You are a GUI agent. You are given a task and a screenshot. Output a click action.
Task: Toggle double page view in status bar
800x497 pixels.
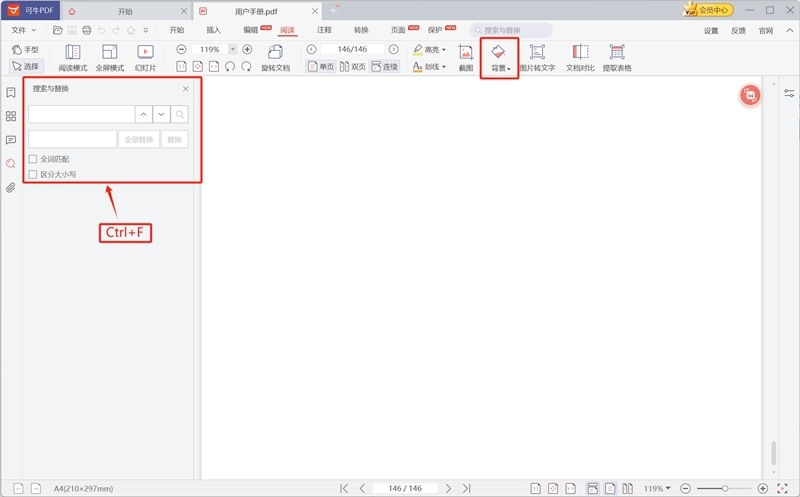tap(628, 488)
